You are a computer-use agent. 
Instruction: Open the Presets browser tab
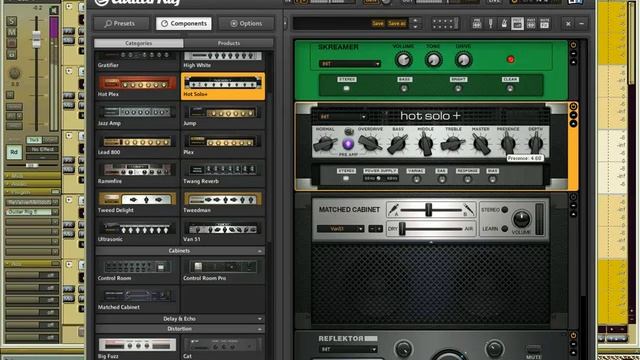[x=121, y=24]
